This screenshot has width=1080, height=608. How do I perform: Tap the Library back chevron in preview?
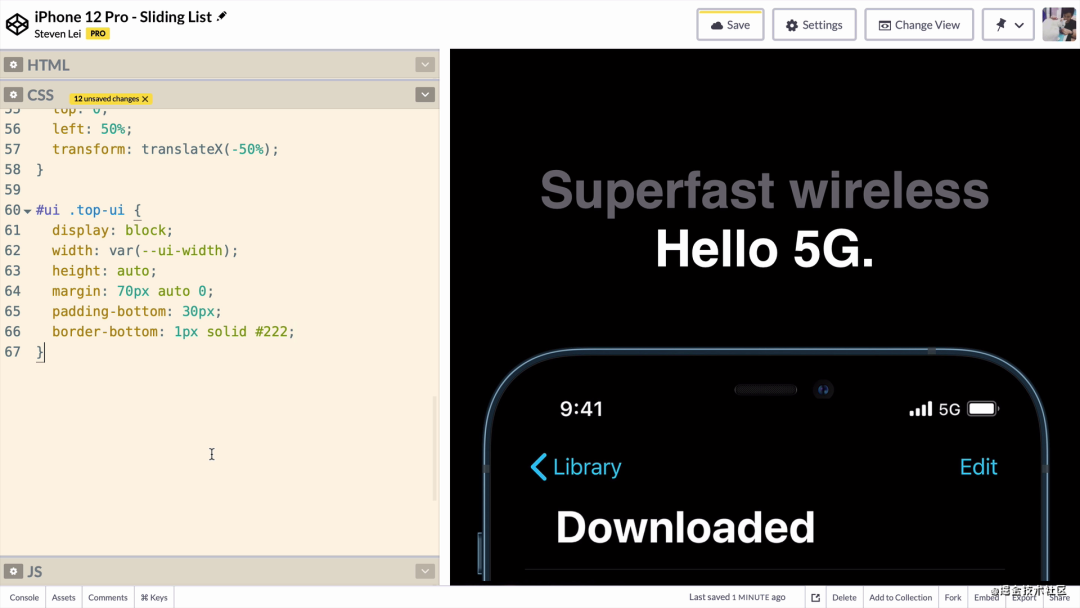539,467
